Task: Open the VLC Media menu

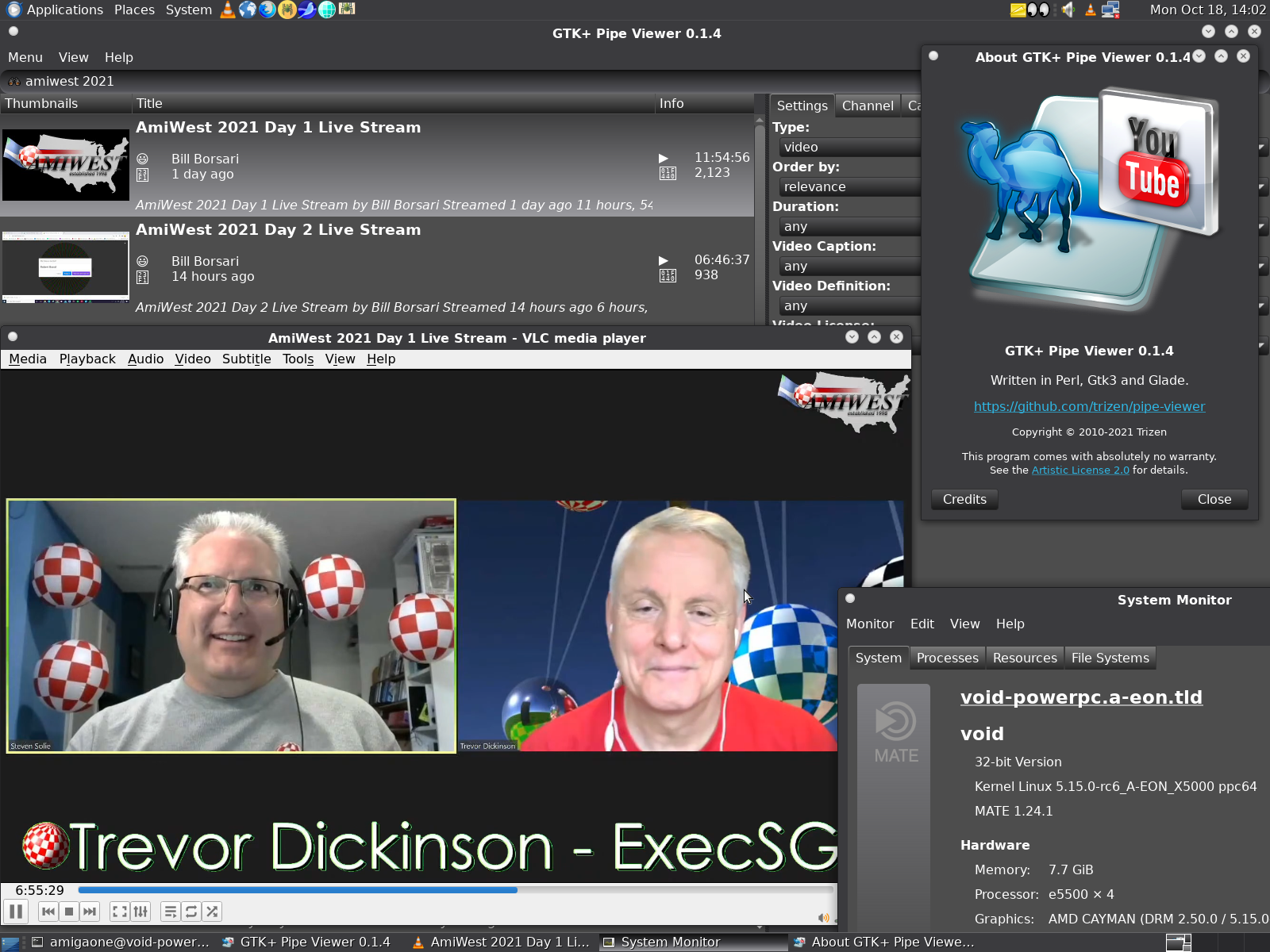Action: coord(28,359)
